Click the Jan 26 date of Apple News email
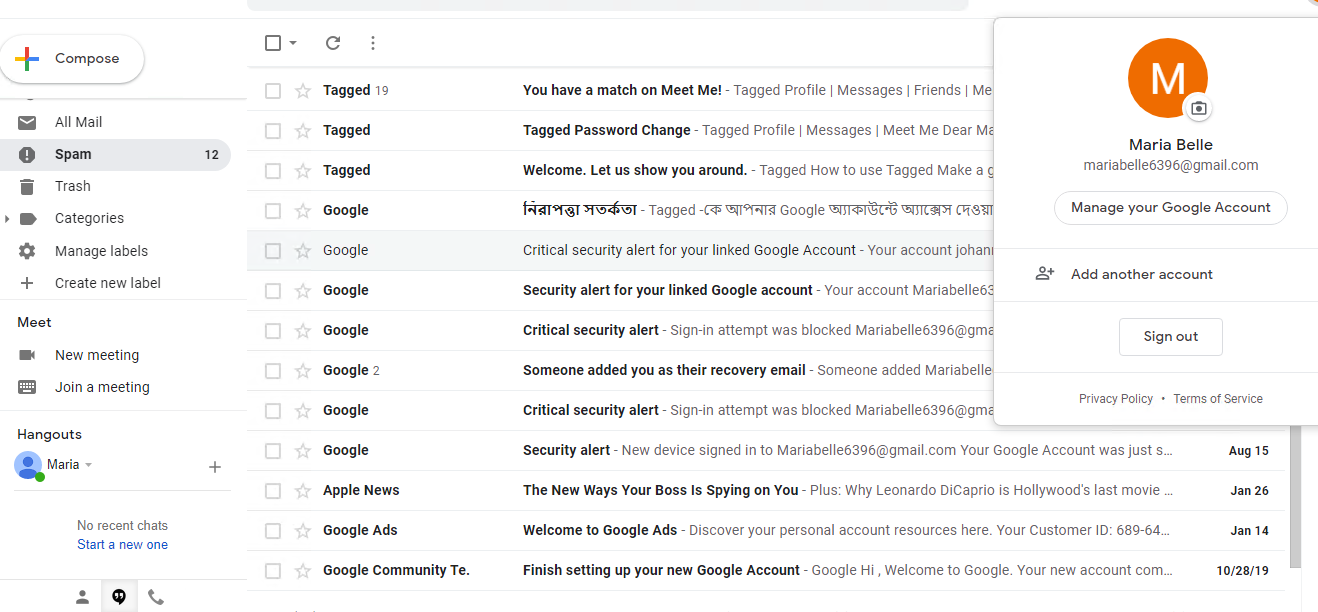The width and height of the screenshot is (1318, 612). [x=1250, y=491]
